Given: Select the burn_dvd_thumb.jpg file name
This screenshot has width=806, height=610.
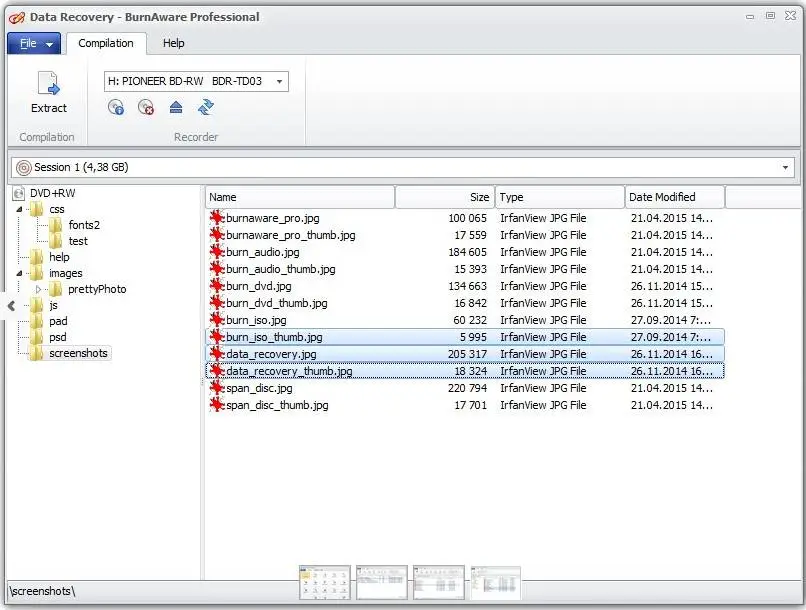Looking at the screenshot, I should tap(277, 303).
